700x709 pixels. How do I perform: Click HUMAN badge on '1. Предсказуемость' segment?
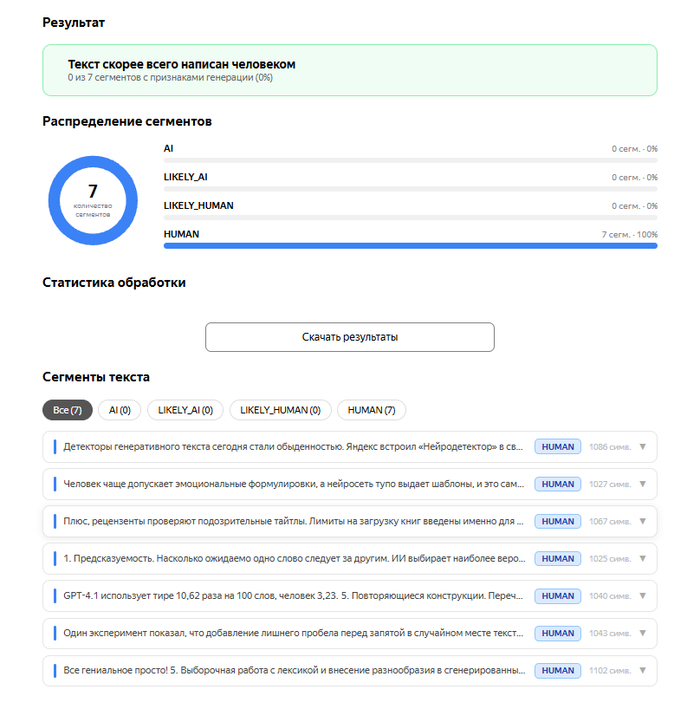558,558
